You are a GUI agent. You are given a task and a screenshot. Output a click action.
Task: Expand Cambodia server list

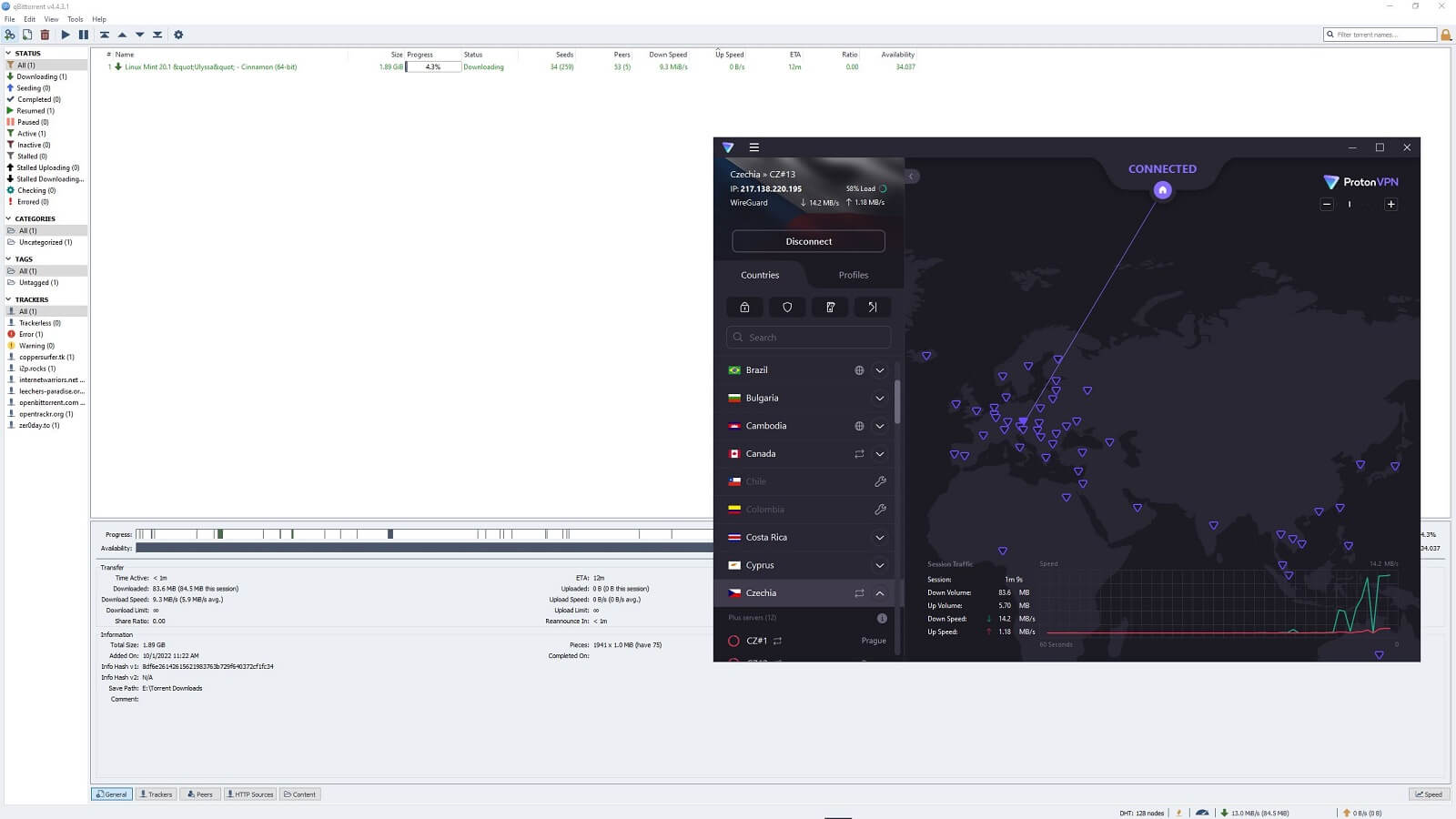[880, 426]
